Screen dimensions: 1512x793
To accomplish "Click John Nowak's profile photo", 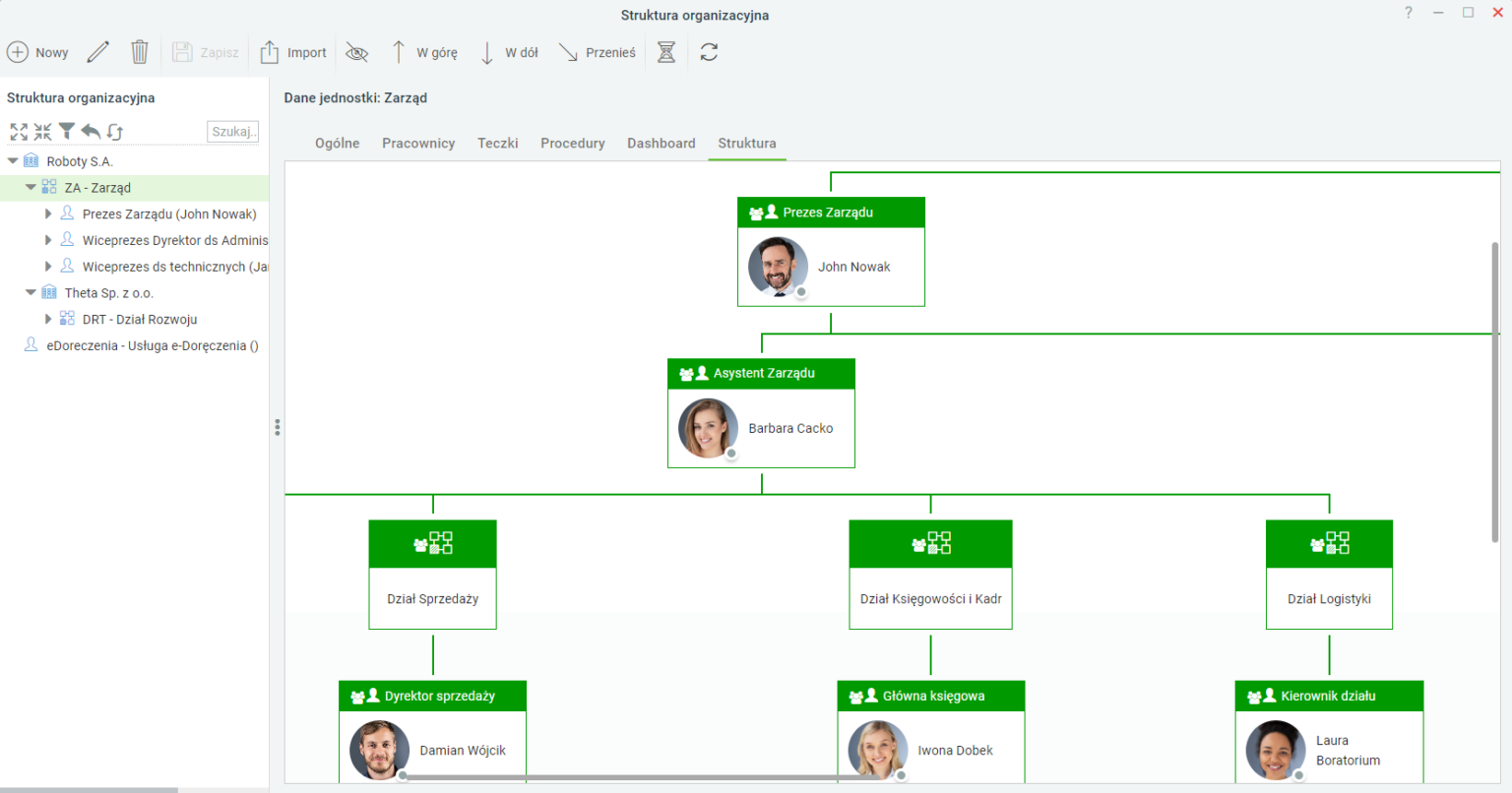I will click(778, 267).
